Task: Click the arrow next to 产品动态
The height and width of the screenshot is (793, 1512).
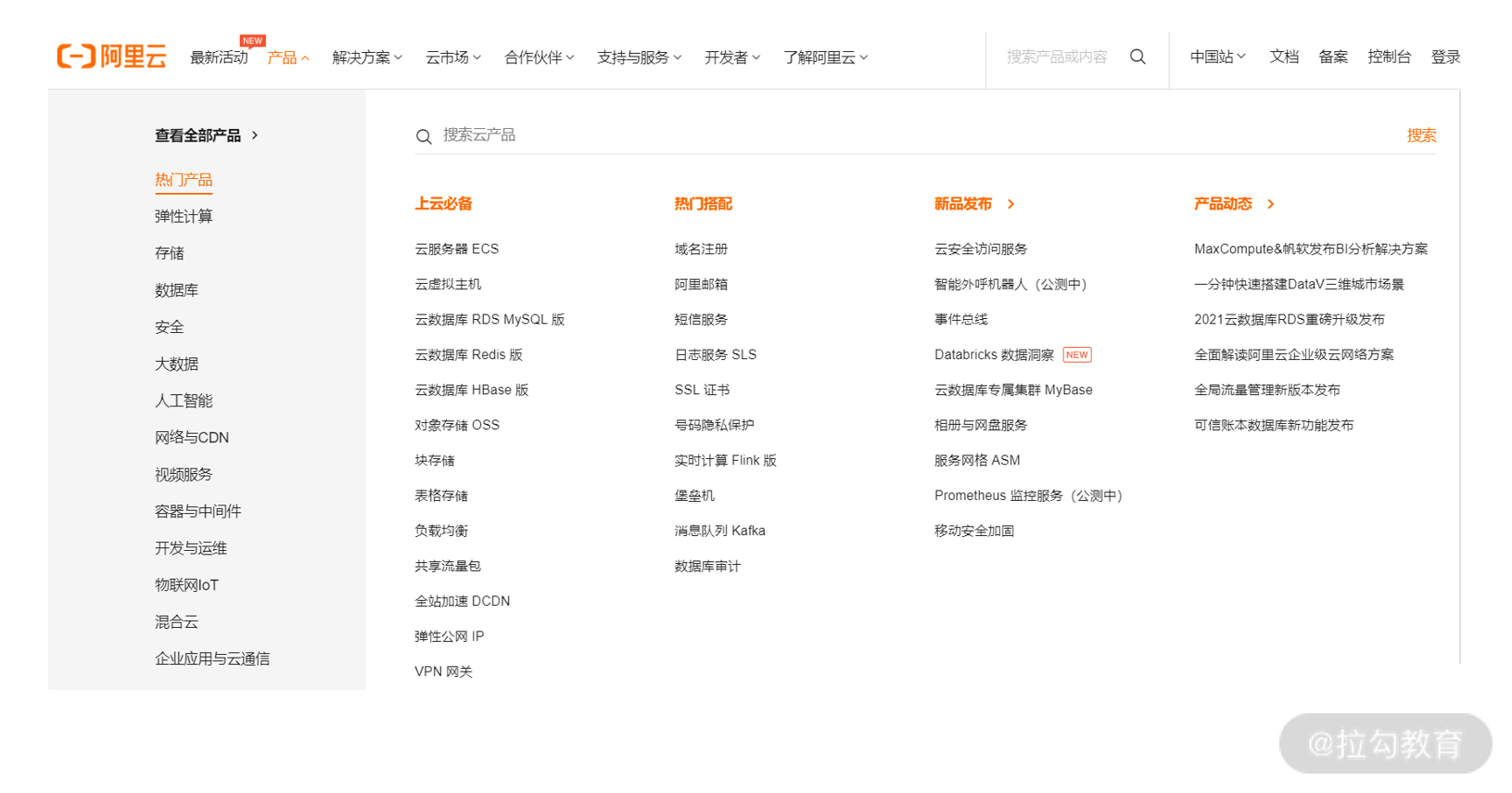Action: click(x=1270, y=204)
